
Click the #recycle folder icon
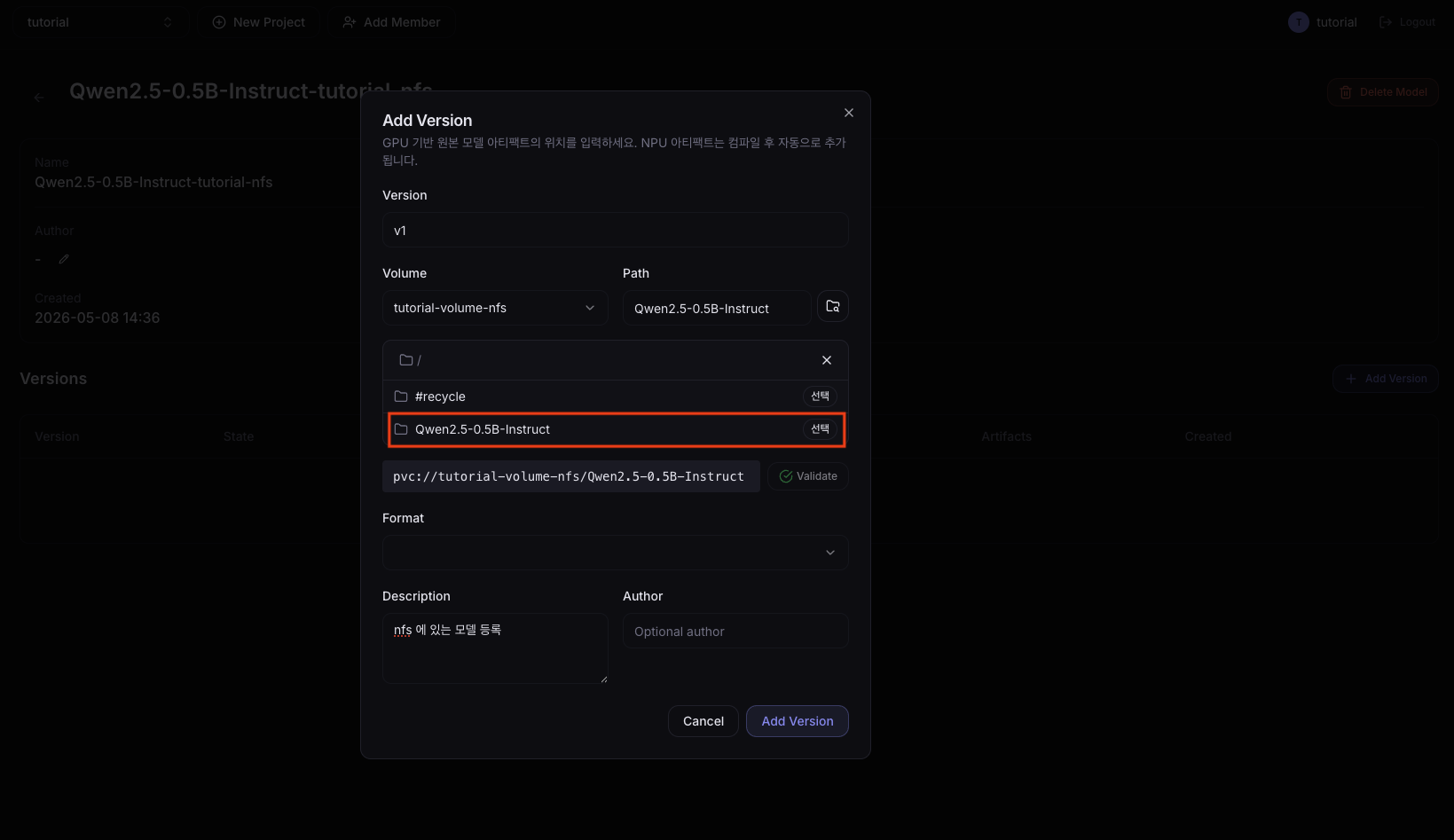click(x=401, y=396)
